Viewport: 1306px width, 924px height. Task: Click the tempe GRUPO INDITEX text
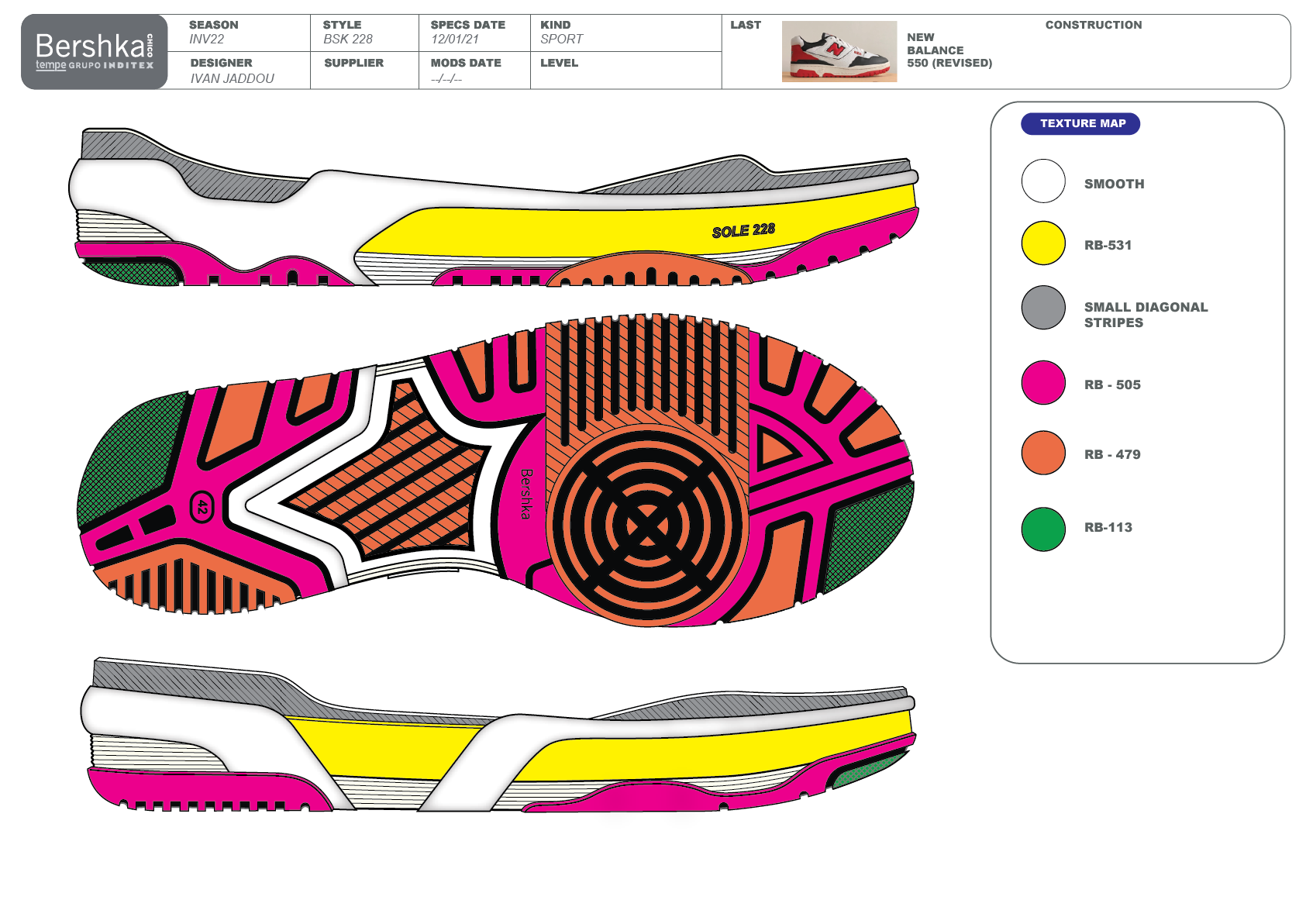(95, 65)
